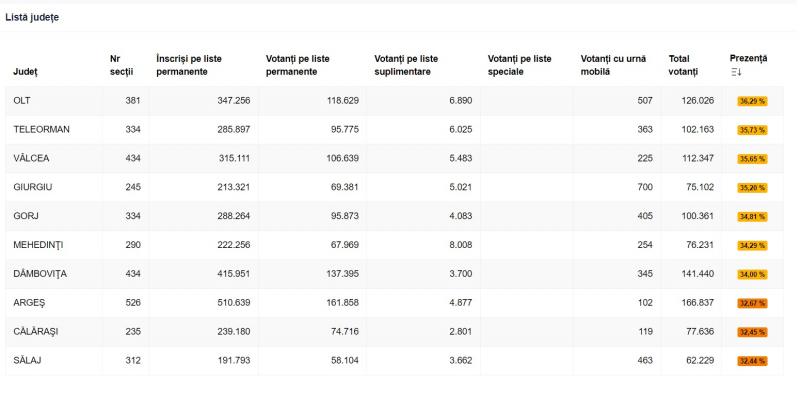
Task: Select the GIURGIU county name
Action: [x=33, y=187]
